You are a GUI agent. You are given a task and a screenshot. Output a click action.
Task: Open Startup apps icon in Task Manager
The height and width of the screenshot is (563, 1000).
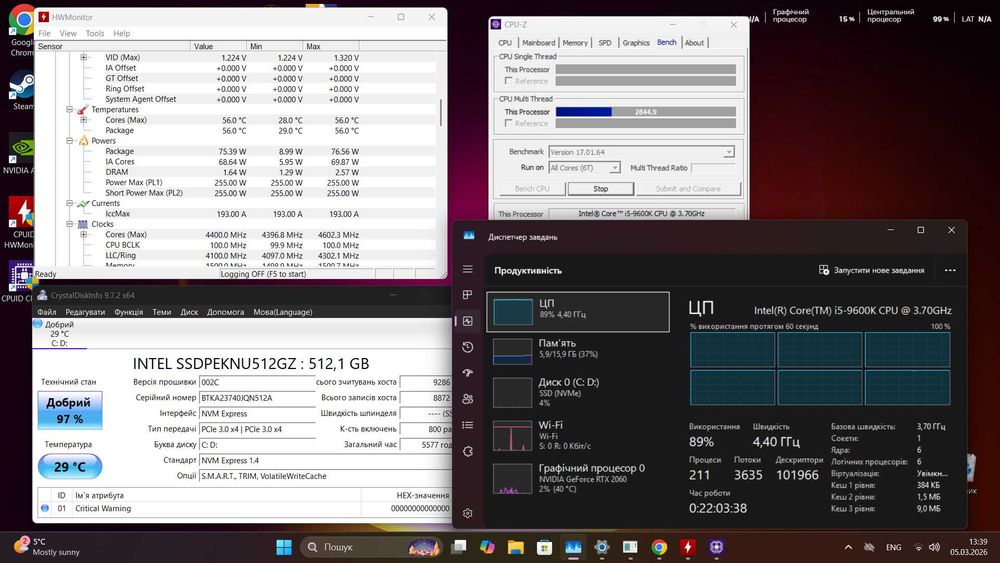(467, 373)
